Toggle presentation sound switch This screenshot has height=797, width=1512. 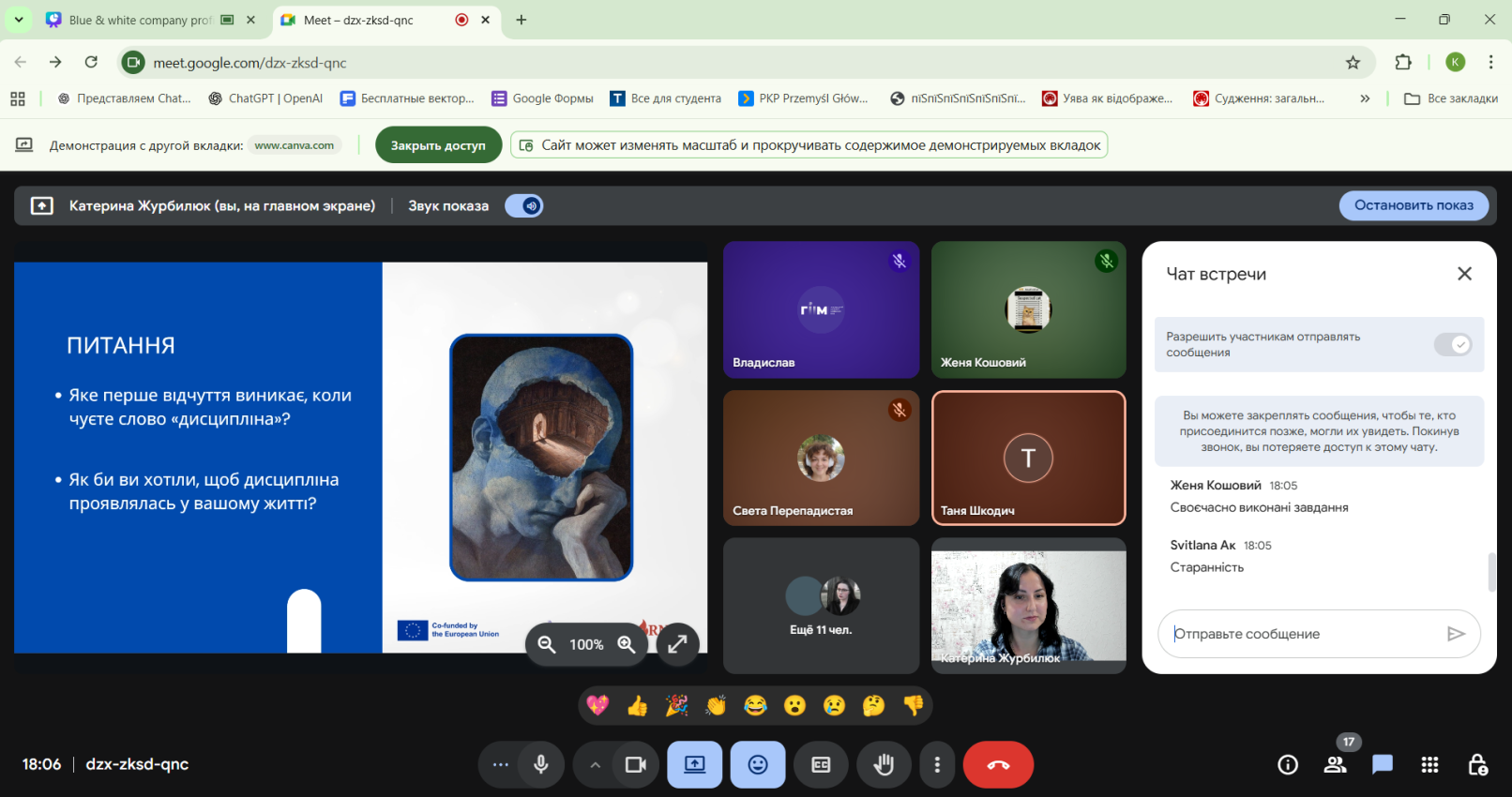click(x=524, y=206)
